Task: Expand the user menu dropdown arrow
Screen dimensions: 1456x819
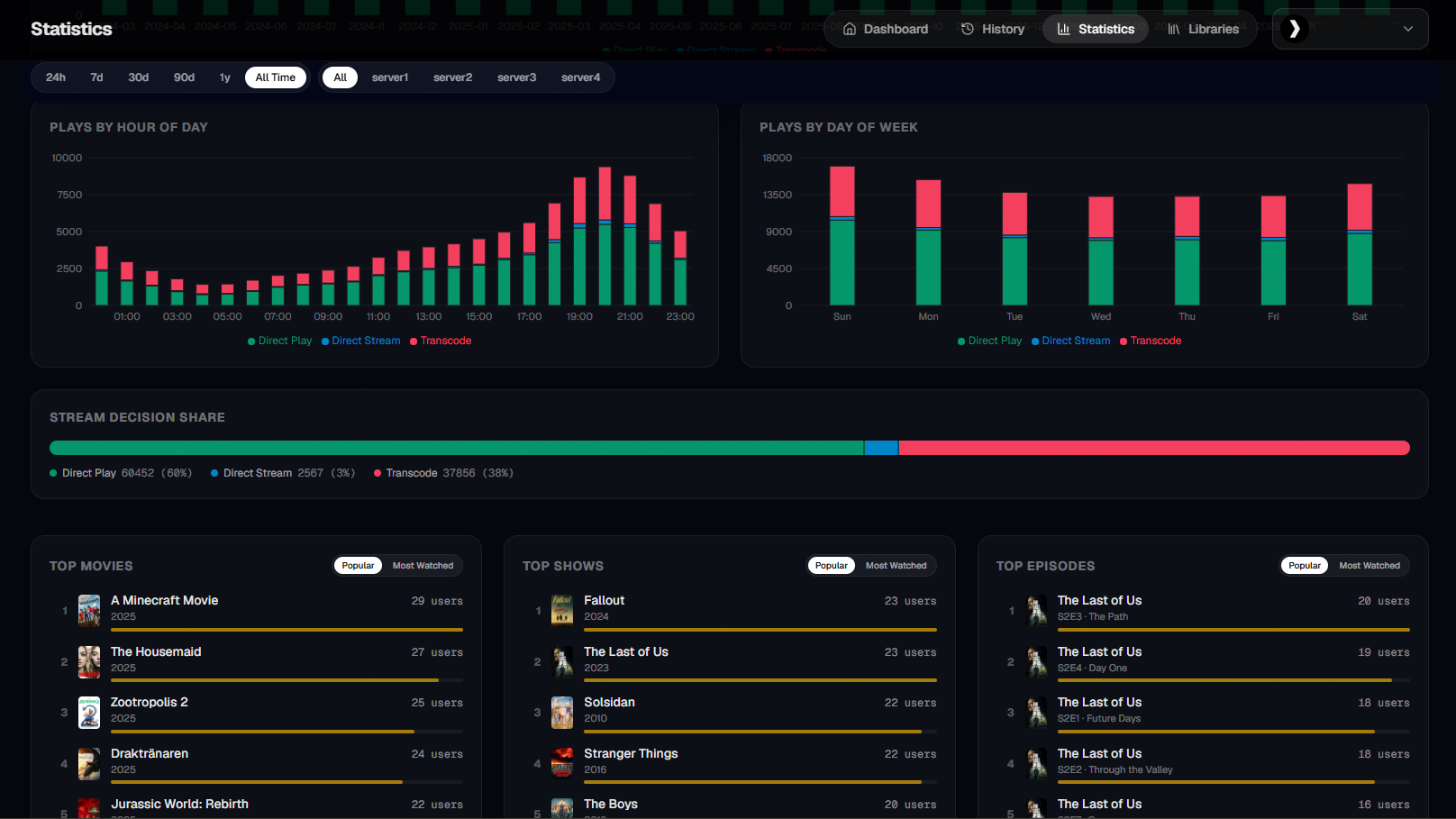Action: click(x=1408, y=29)
